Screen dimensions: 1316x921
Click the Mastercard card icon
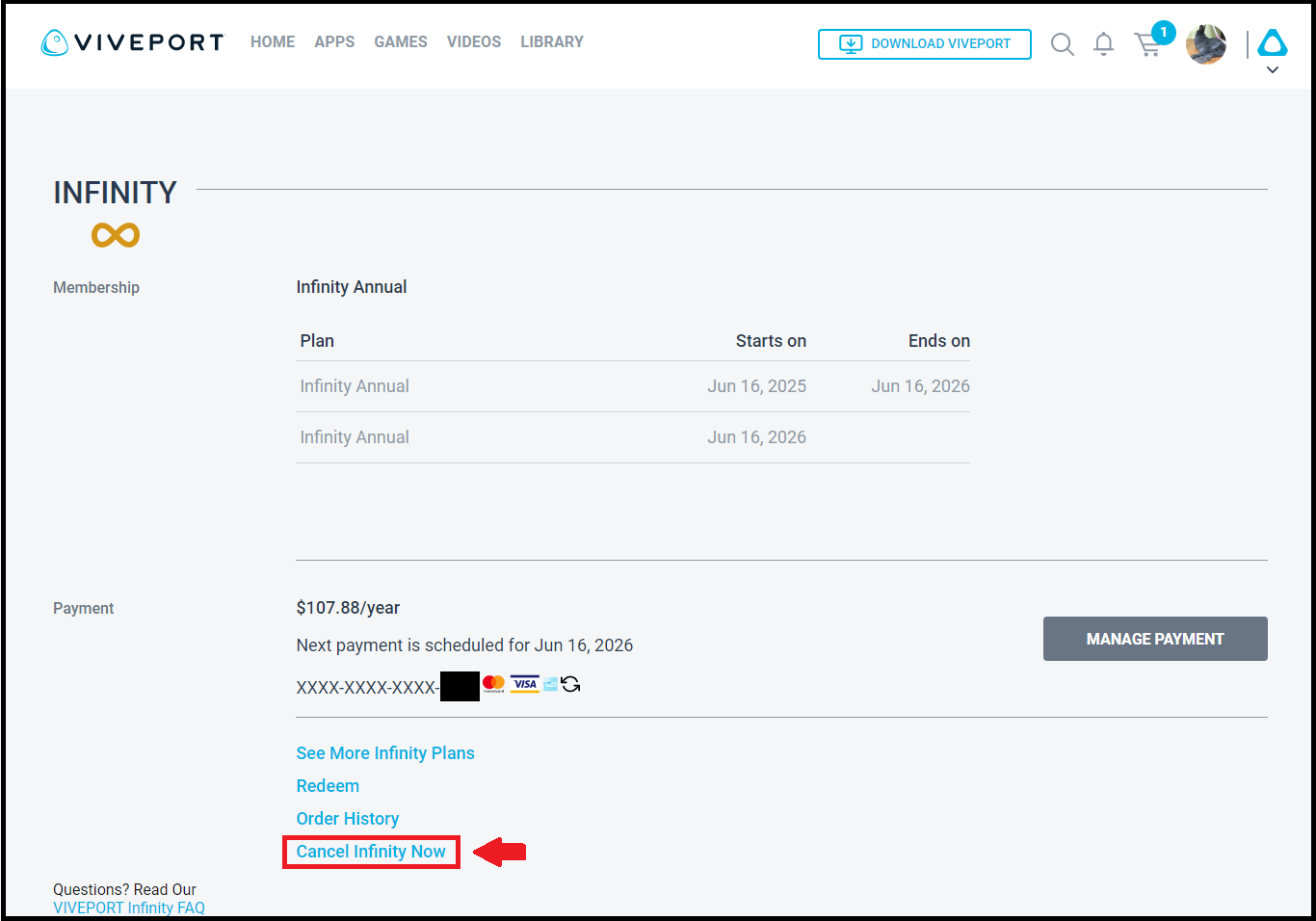pos(493,684)
